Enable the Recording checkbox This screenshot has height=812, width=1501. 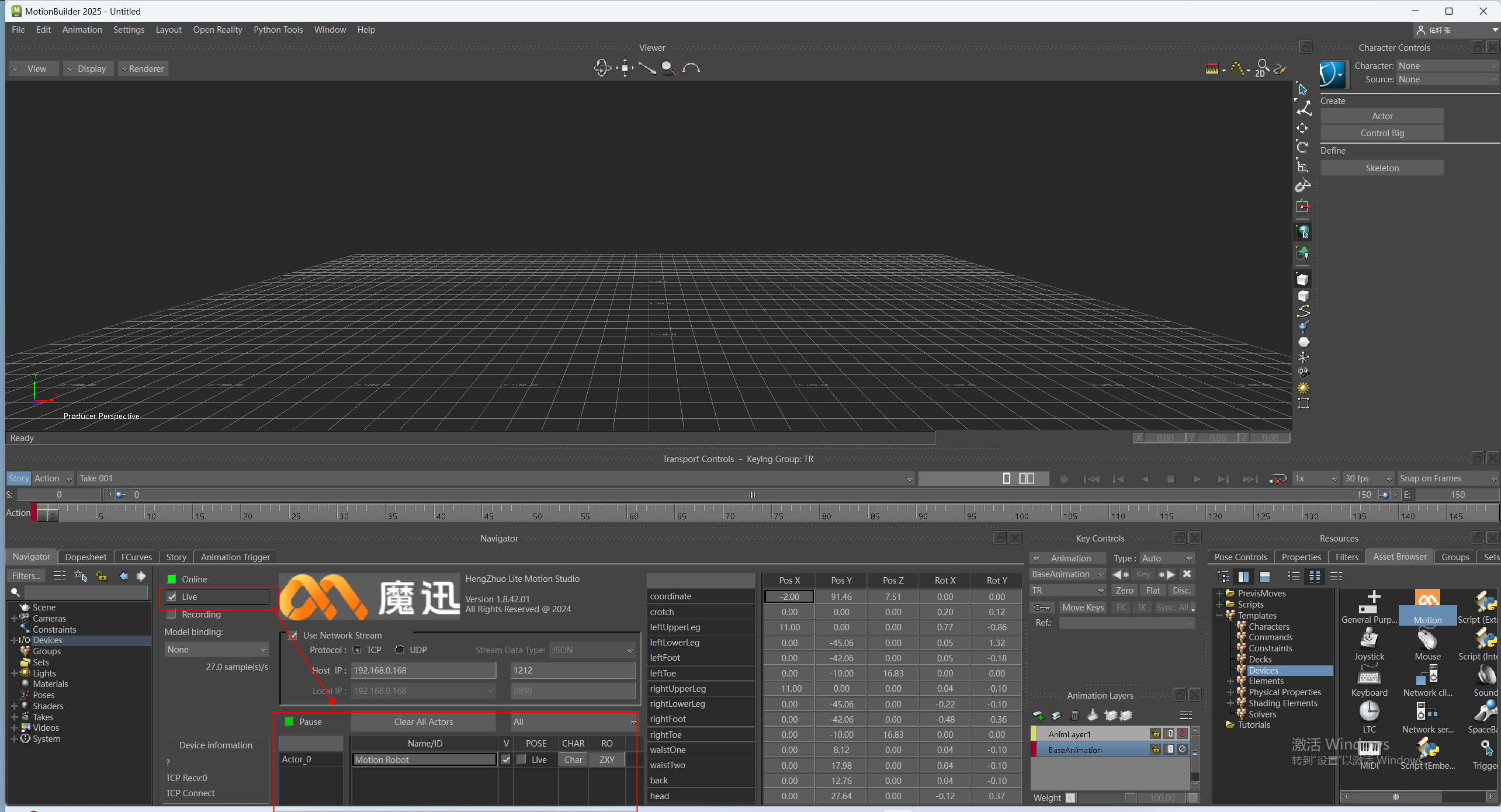(x=172, y=615)
